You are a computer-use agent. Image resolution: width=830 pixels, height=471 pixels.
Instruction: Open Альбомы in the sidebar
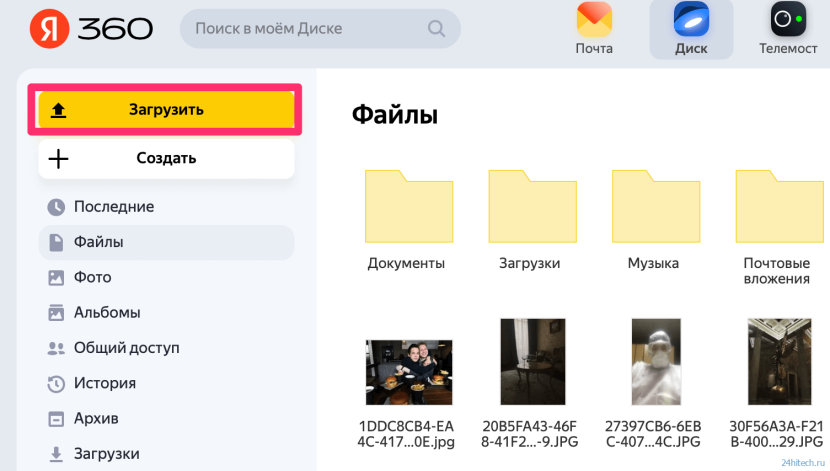[107, 312]
